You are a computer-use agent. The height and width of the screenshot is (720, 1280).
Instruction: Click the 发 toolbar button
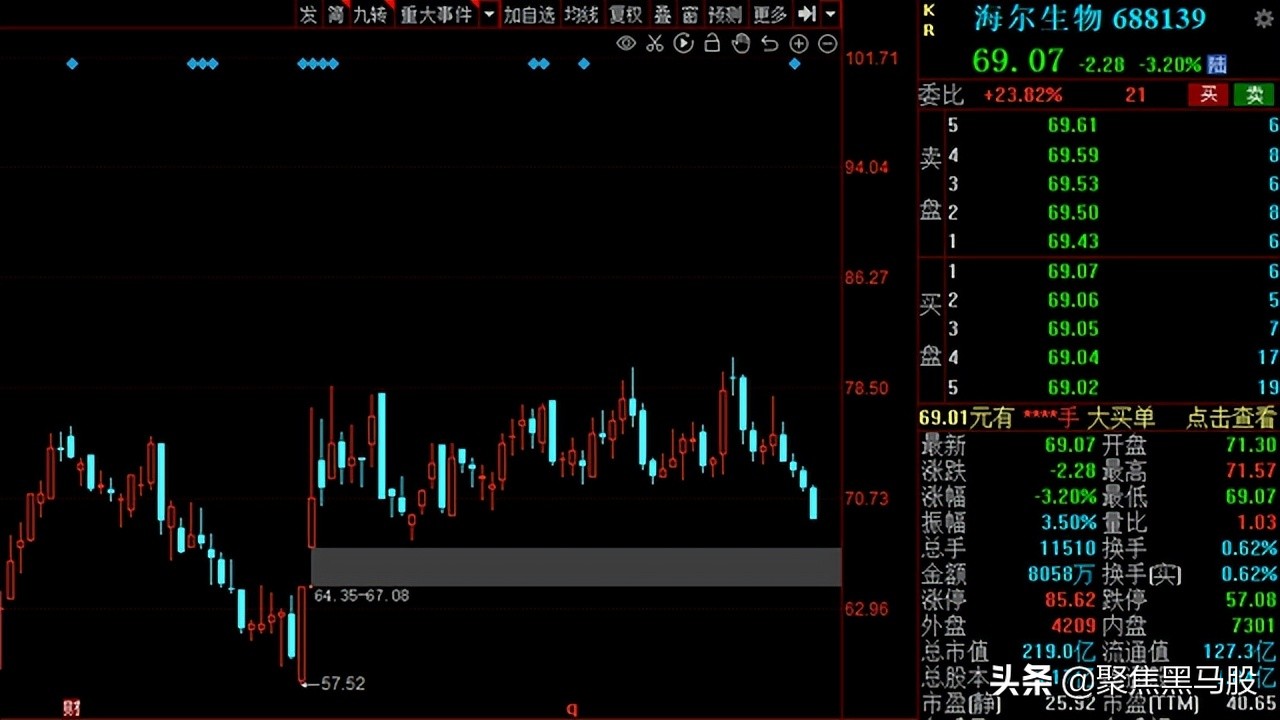308,14
